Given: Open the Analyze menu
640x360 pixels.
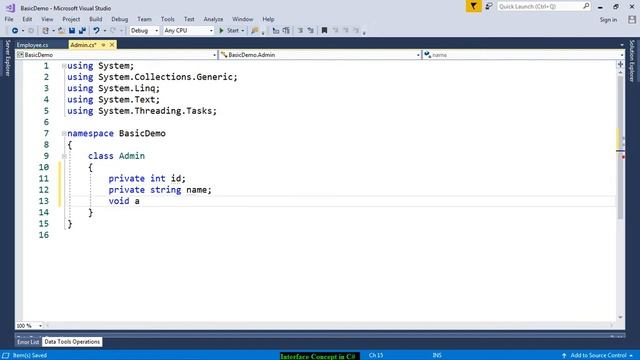Looking at the screenshot, I should coord(213,19).
